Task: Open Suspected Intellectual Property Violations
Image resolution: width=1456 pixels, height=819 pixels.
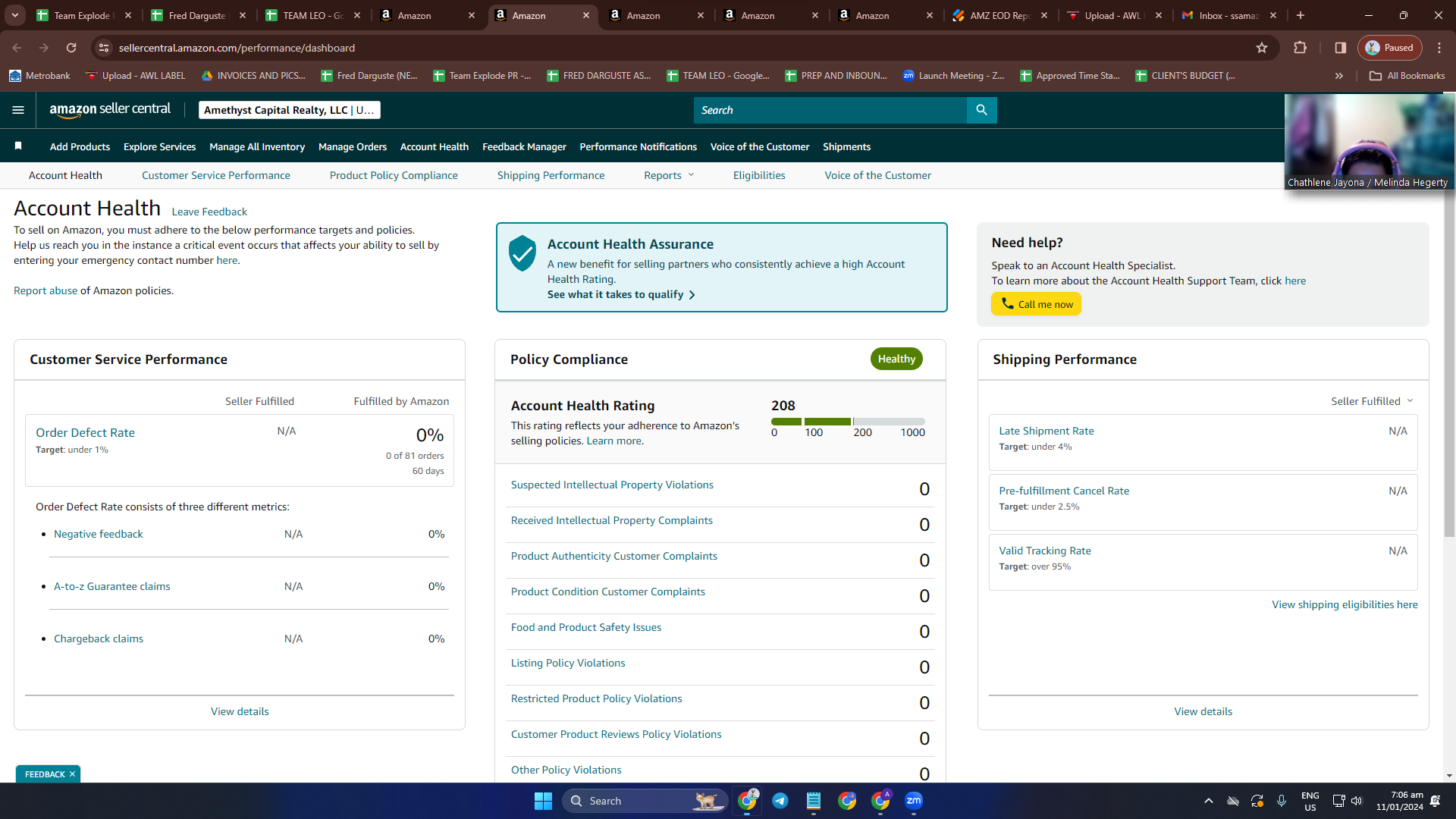Action: point(612,485)
